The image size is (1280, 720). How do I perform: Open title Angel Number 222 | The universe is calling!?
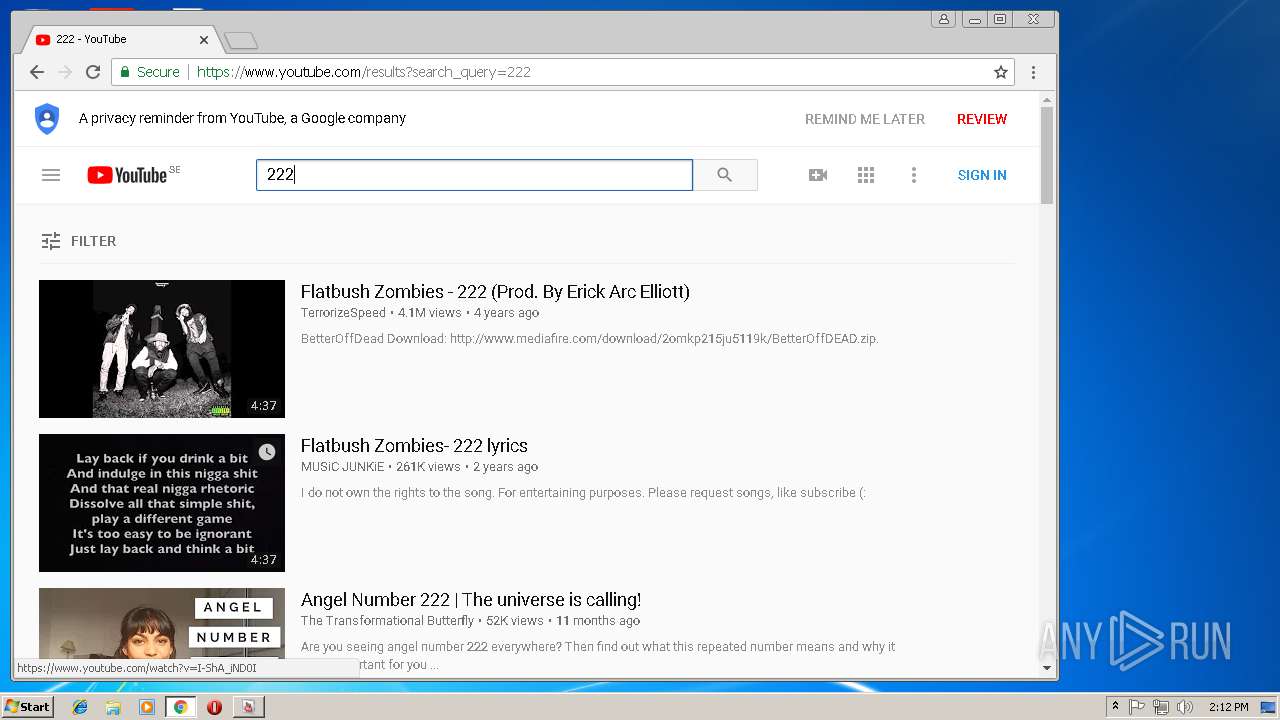pos(471,600)
